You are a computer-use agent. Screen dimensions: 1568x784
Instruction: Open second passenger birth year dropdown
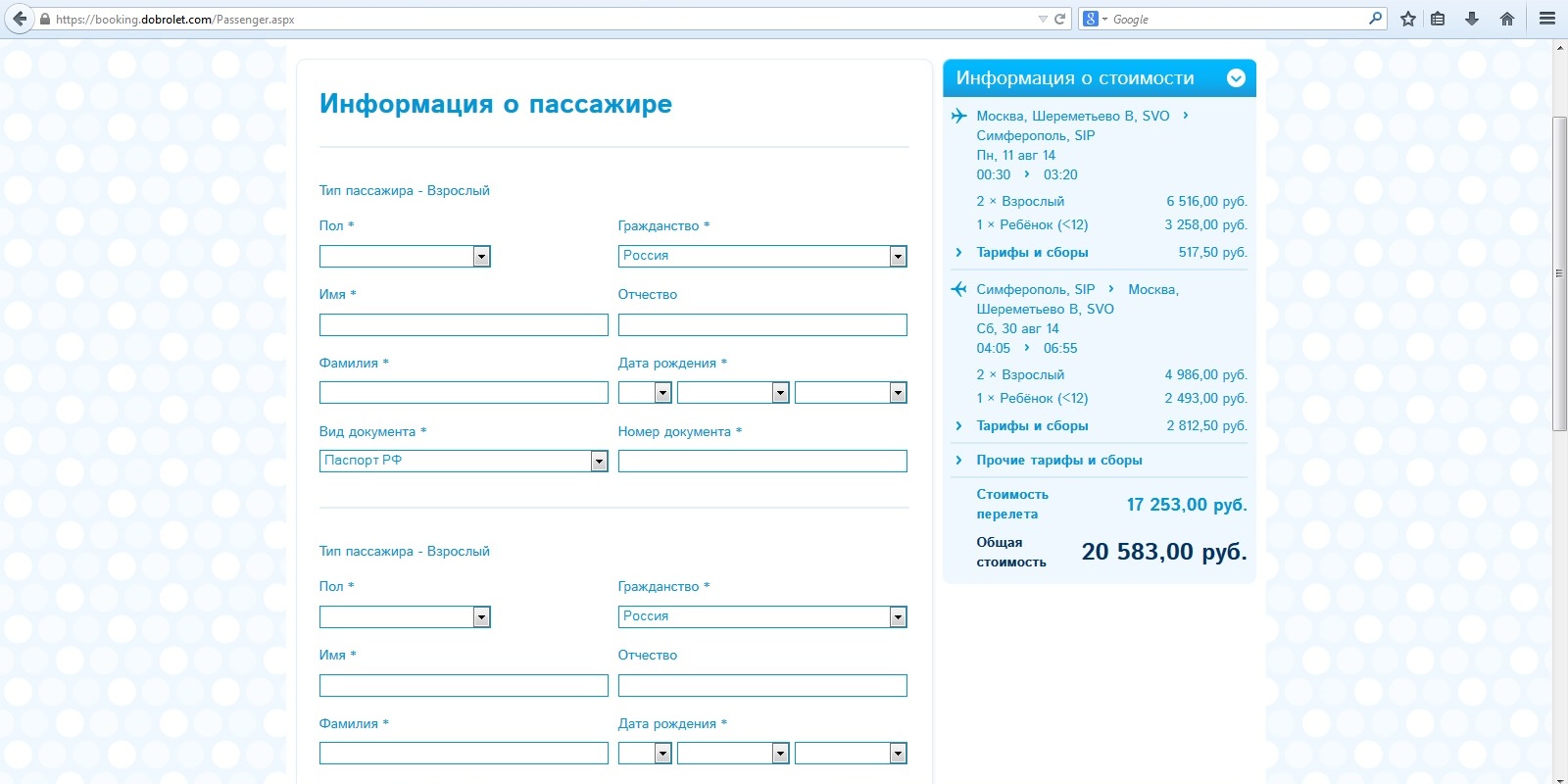851,753
